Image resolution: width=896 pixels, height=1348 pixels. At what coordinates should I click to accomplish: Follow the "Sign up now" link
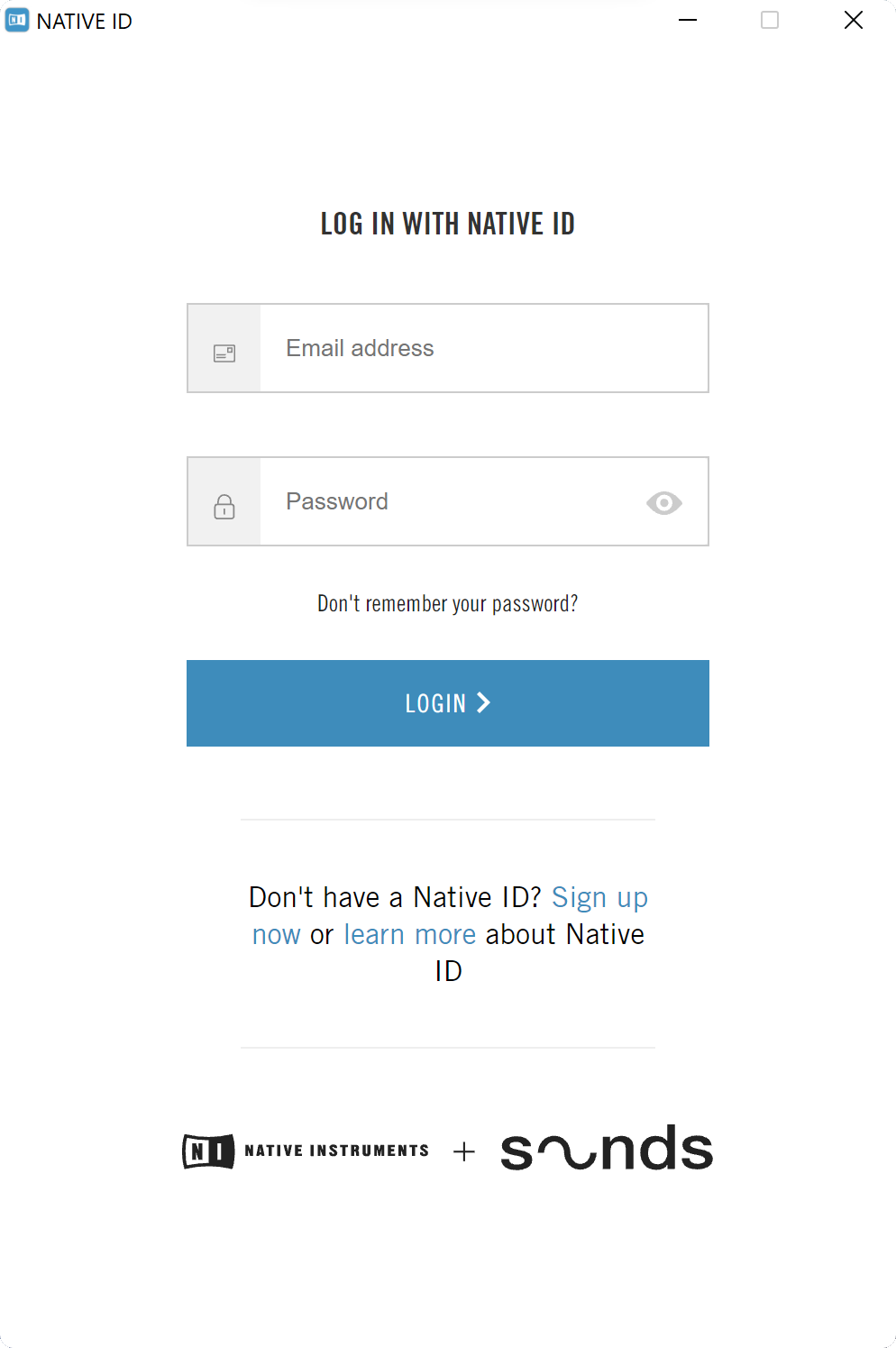(x=599, y=898)
